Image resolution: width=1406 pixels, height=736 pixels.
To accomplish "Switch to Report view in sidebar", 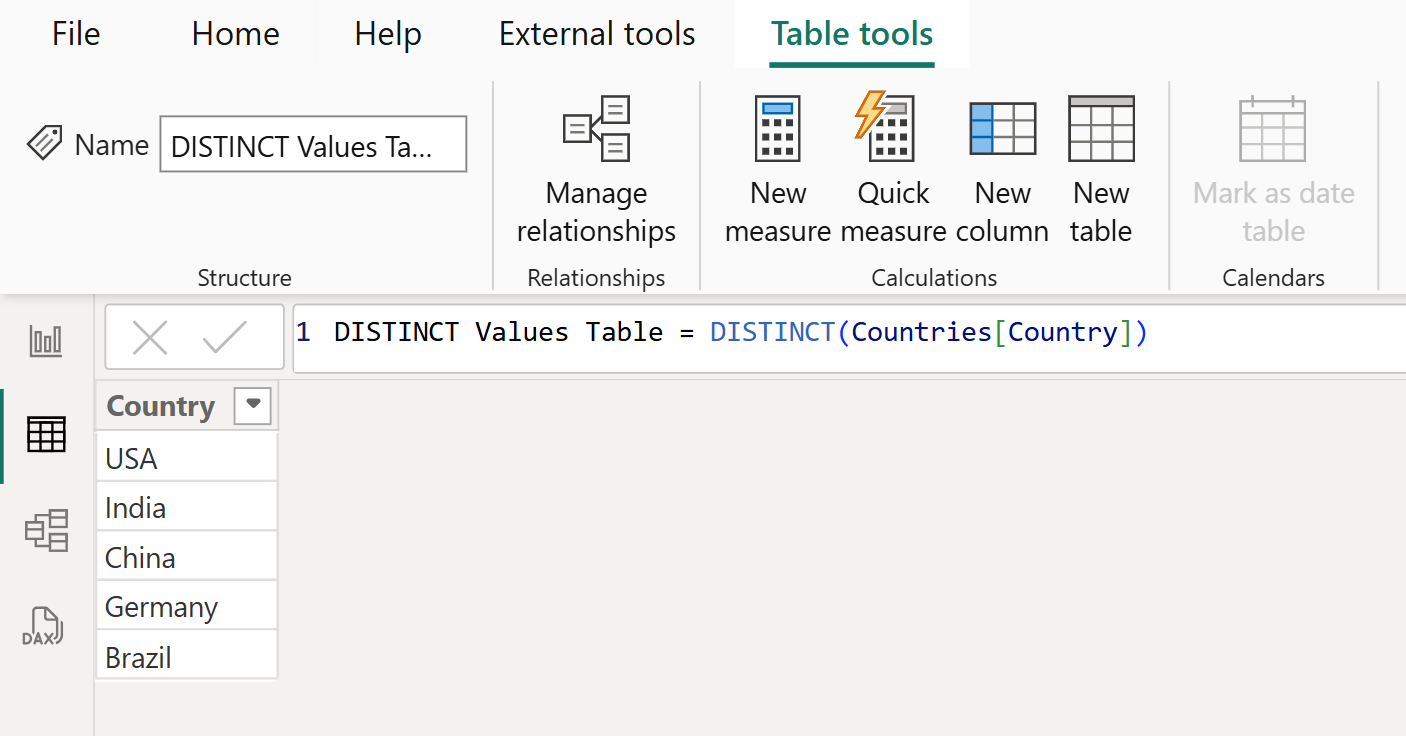I will 46,342.
